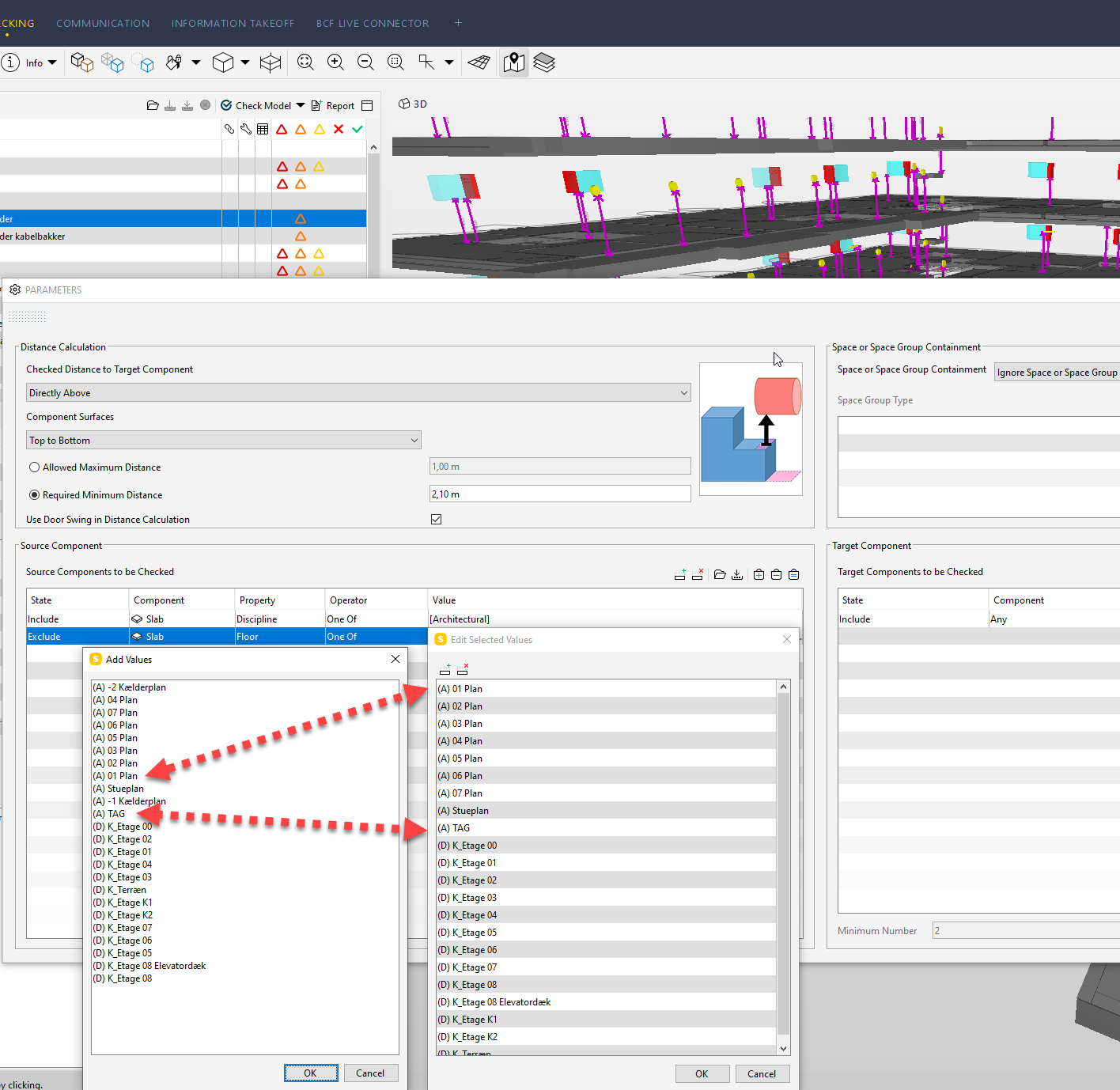Remove row icon in Source Components toolbar
1120x1090 pixels.
(x=698, y=574)
